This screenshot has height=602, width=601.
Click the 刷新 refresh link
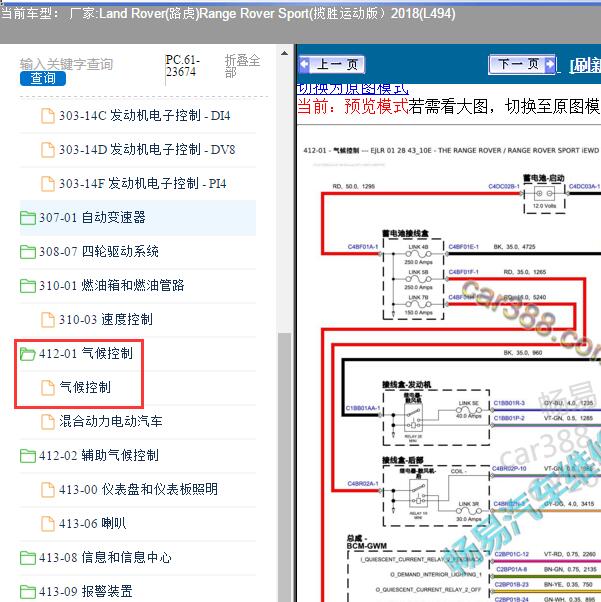click(x=585, y=66)
